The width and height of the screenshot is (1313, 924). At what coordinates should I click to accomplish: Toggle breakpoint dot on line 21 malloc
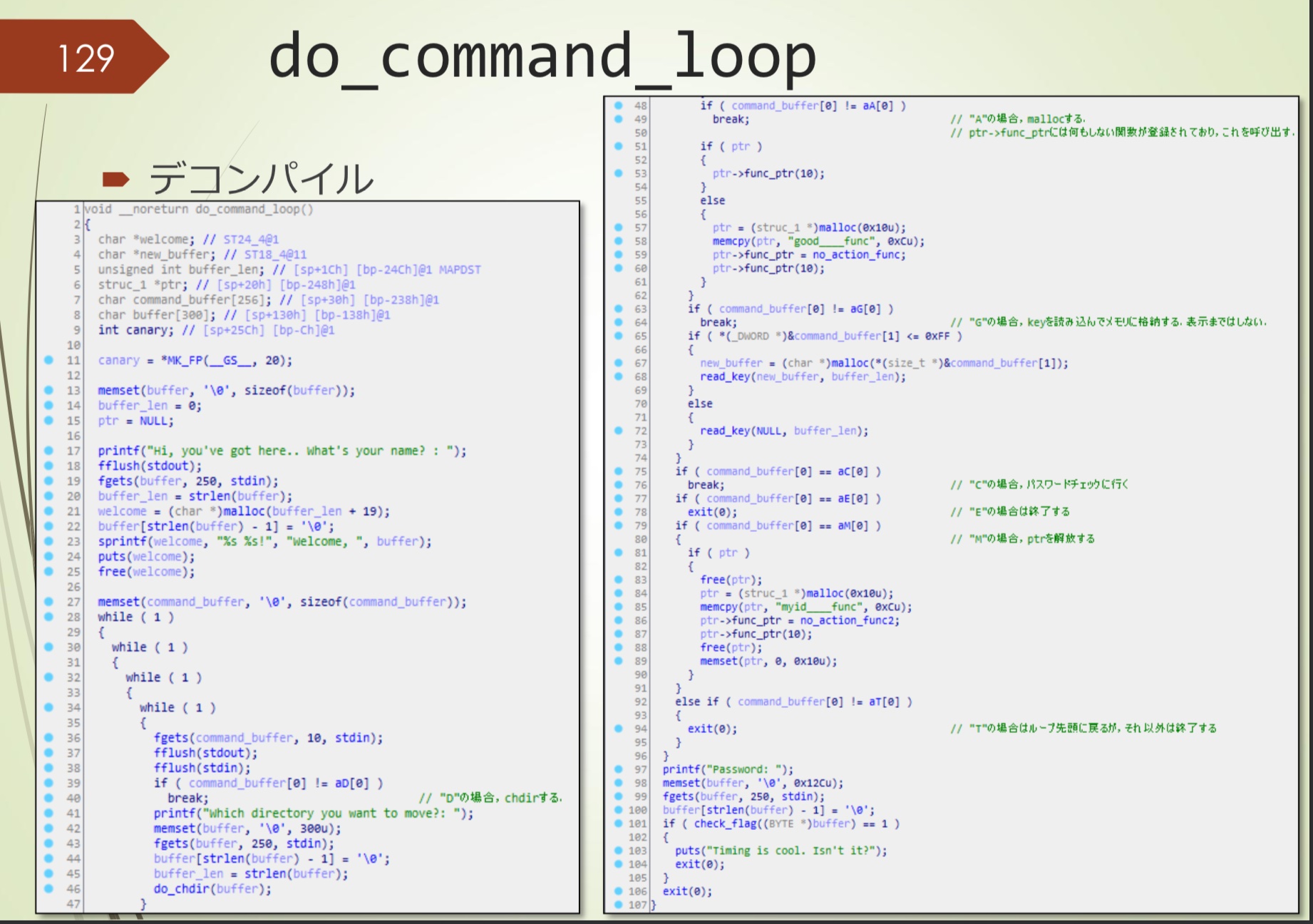click(48, 511)
